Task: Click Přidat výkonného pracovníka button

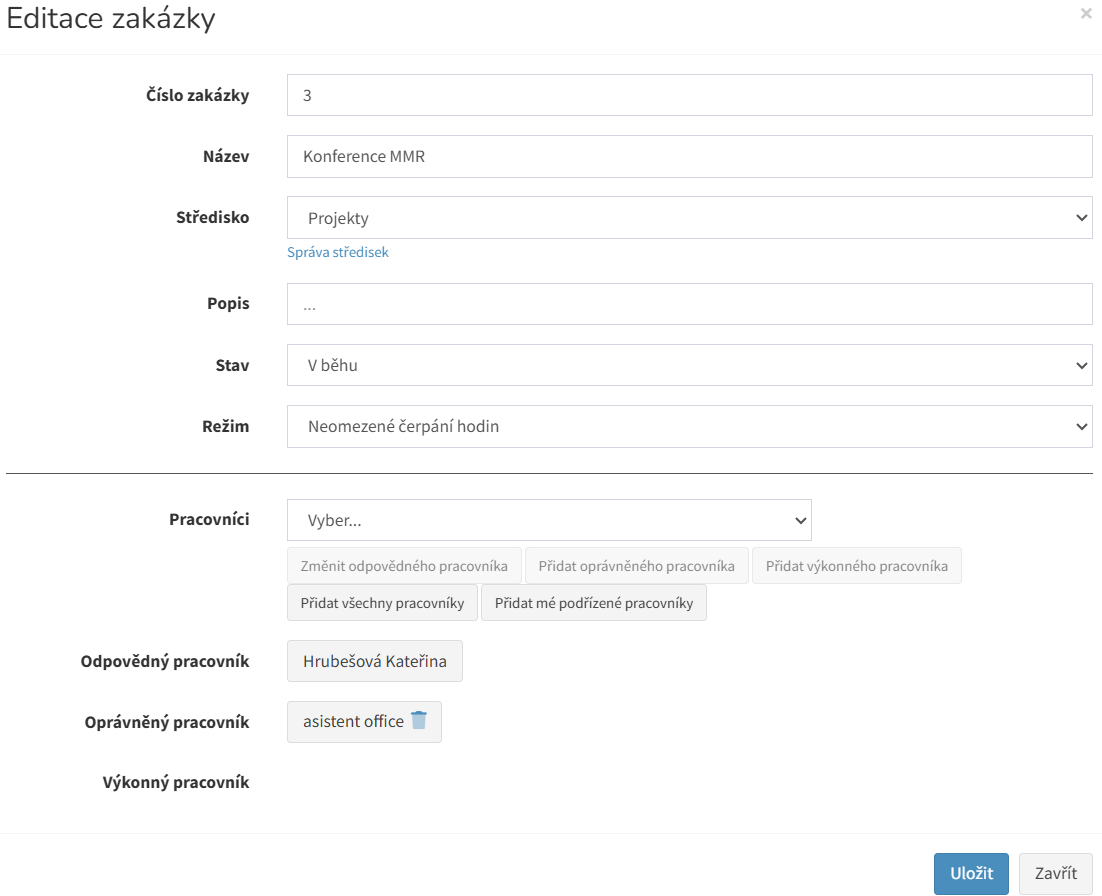Action: point(856,566)
